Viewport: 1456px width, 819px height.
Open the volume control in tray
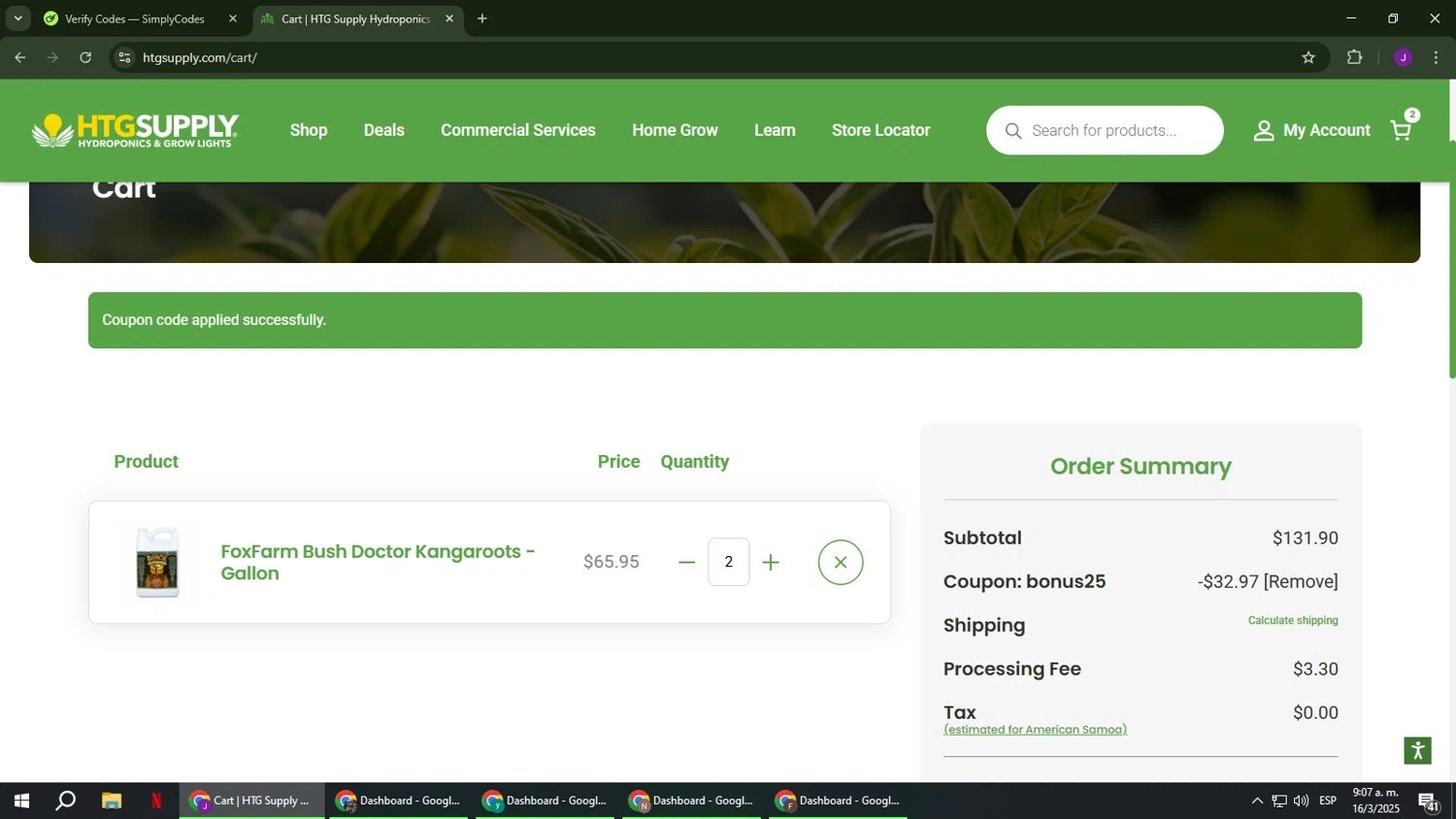pos(1301,801)
